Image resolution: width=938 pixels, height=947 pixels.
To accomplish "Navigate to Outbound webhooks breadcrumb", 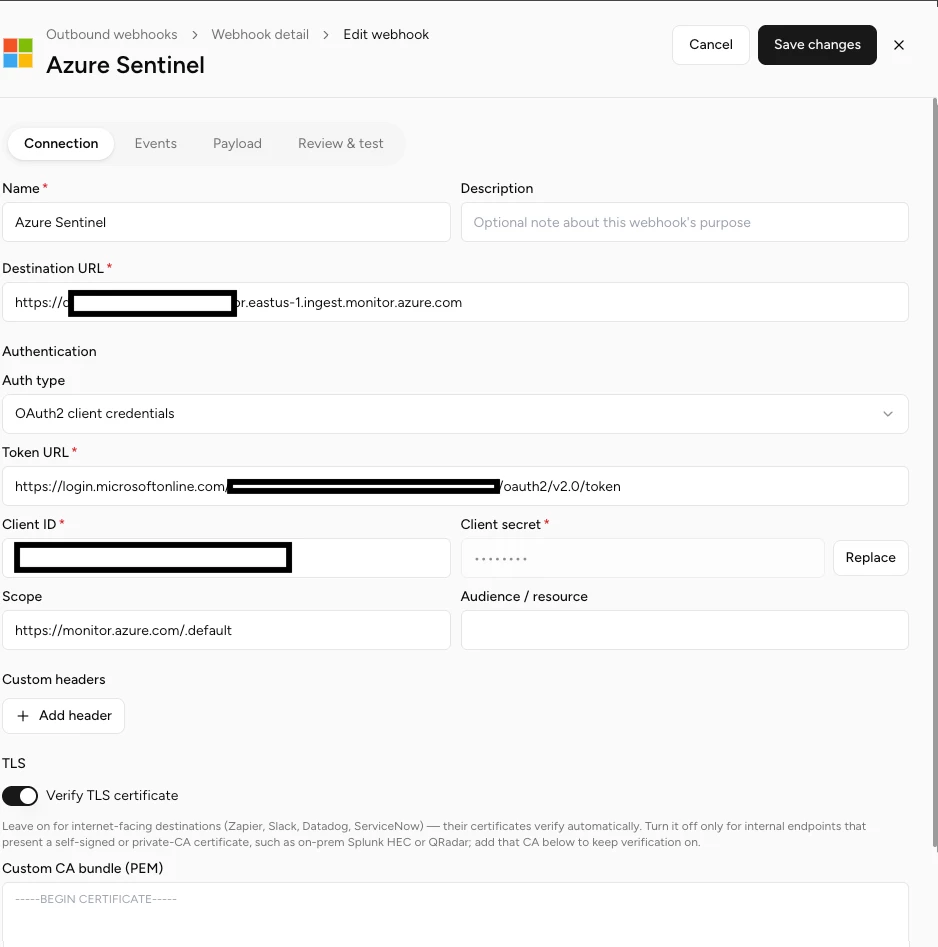I will (x=112, y=34).
